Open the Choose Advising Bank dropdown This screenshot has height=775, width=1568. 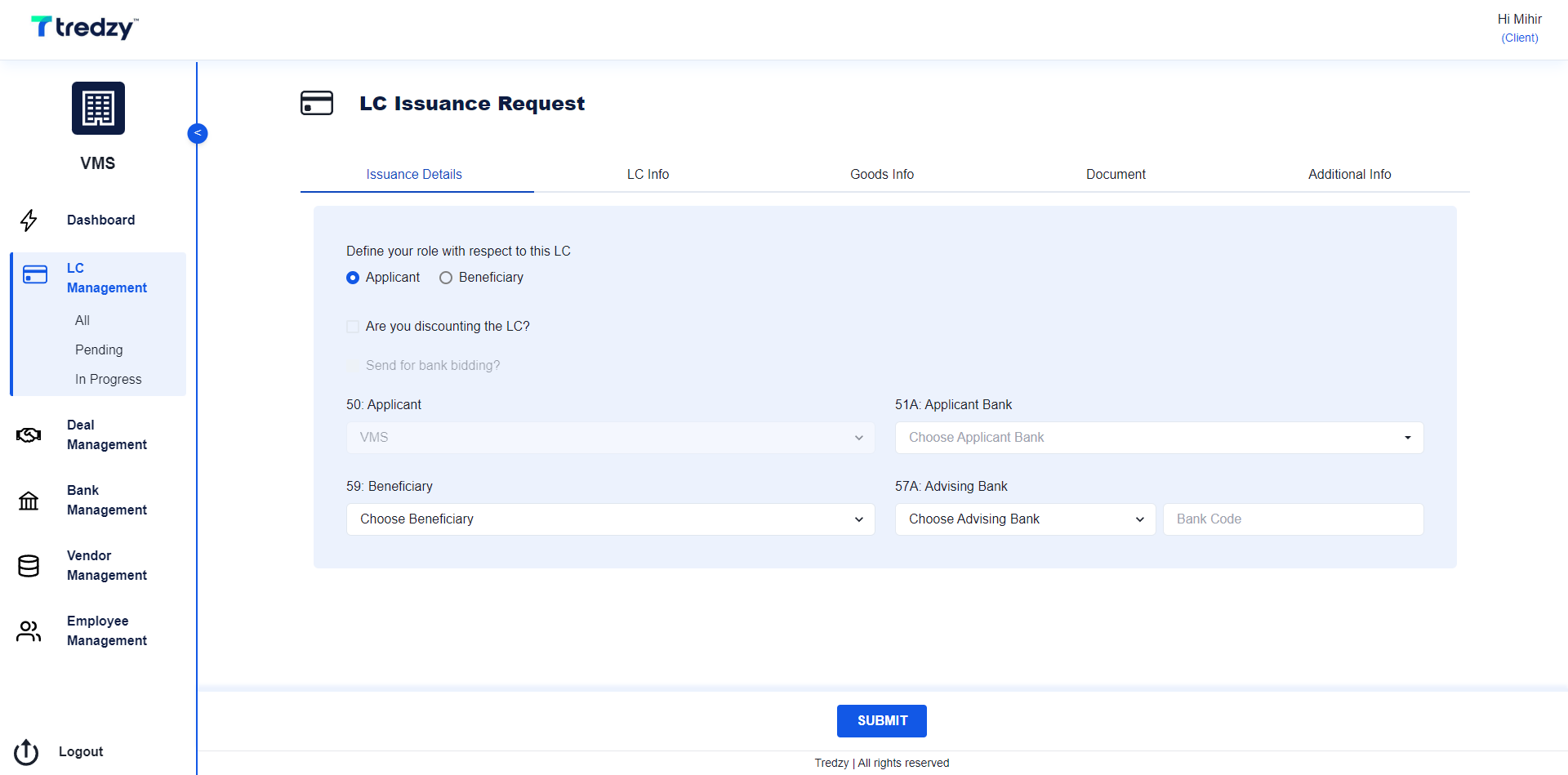click(1026, 519)
